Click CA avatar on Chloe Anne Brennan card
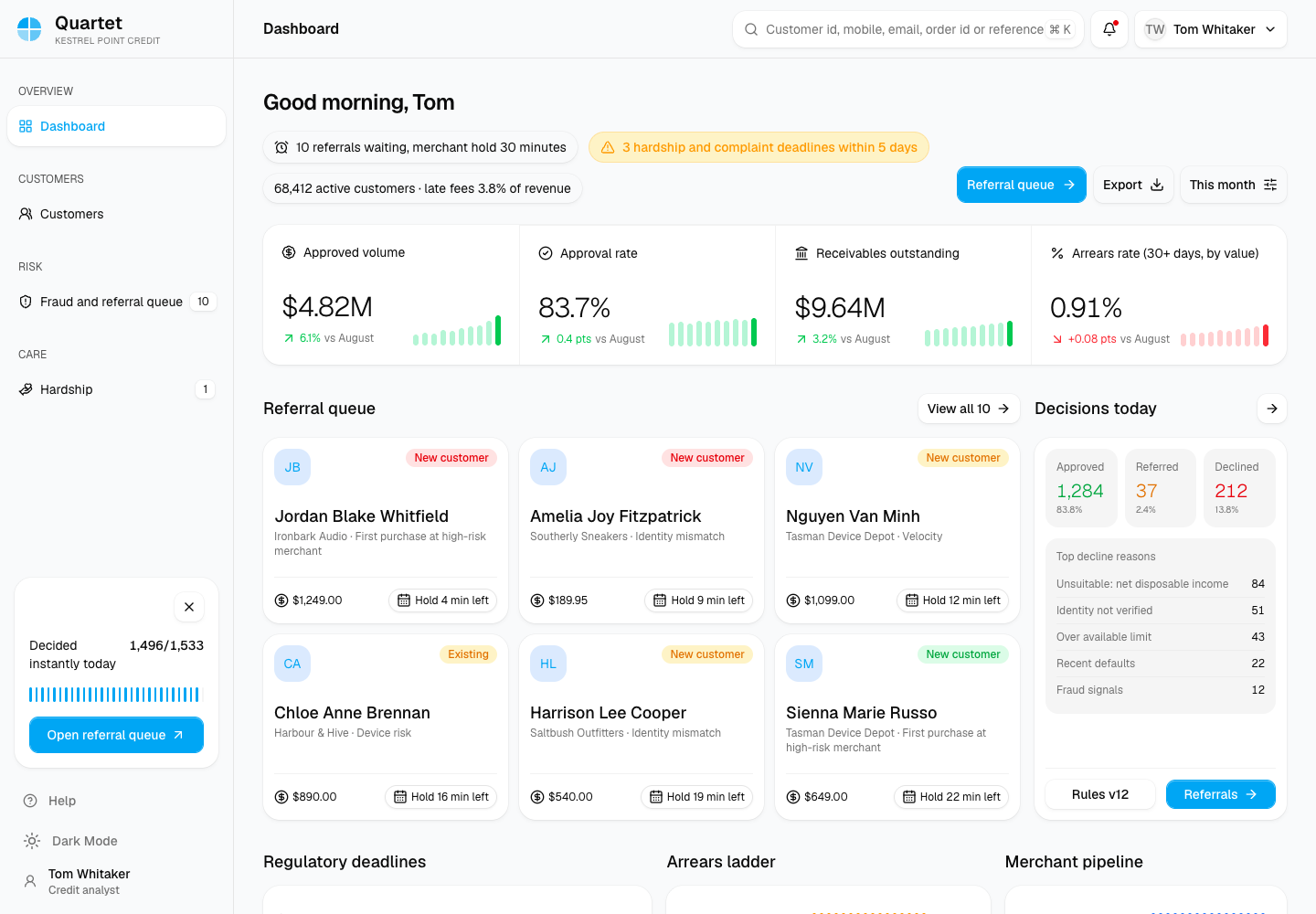The width and height of the screenshot is (1316, 914). coord(292,664)
